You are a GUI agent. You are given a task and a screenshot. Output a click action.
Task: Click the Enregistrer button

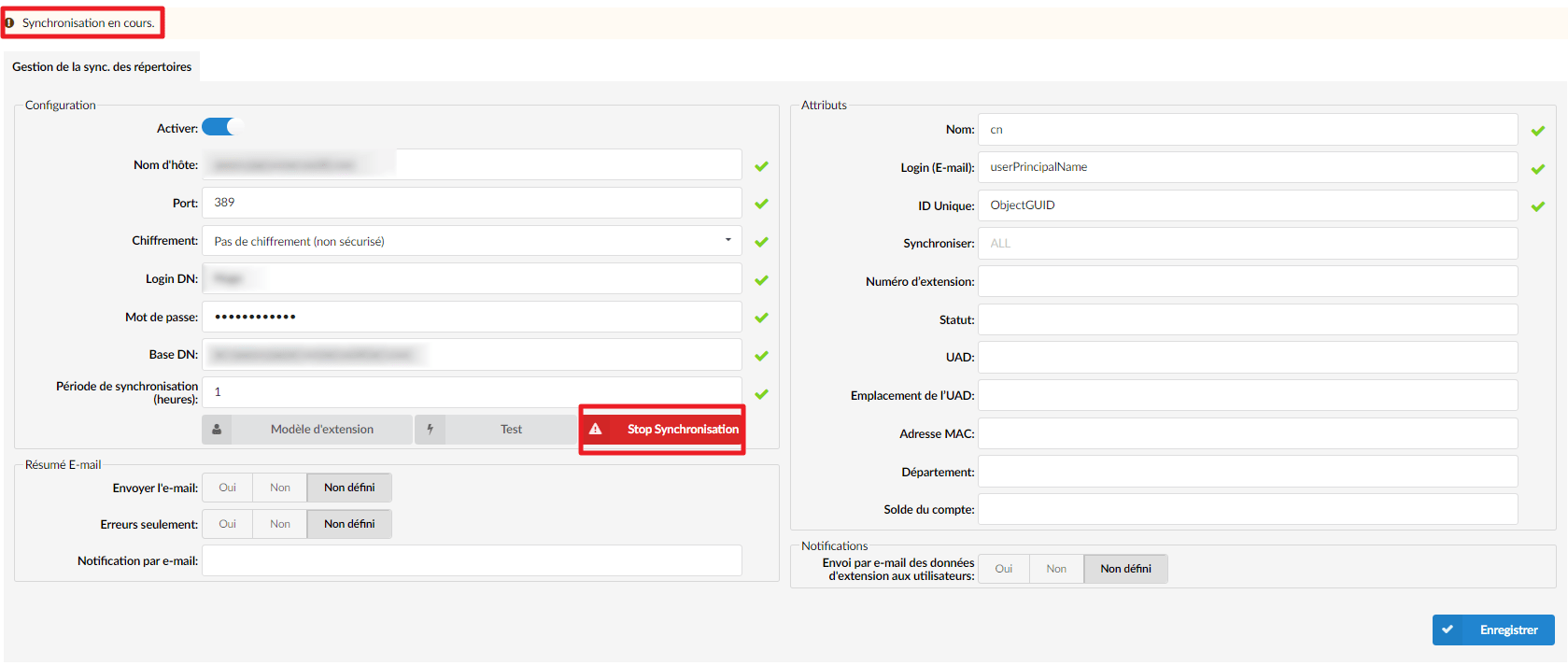pos(1493,630)
